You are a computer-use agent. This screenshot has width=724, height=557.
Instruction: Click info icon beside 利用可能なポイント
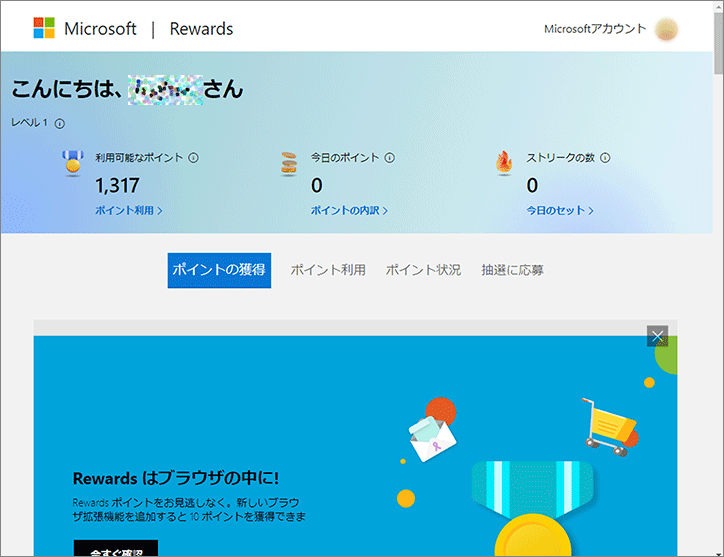pyautogui.click(x=193, y=158)
